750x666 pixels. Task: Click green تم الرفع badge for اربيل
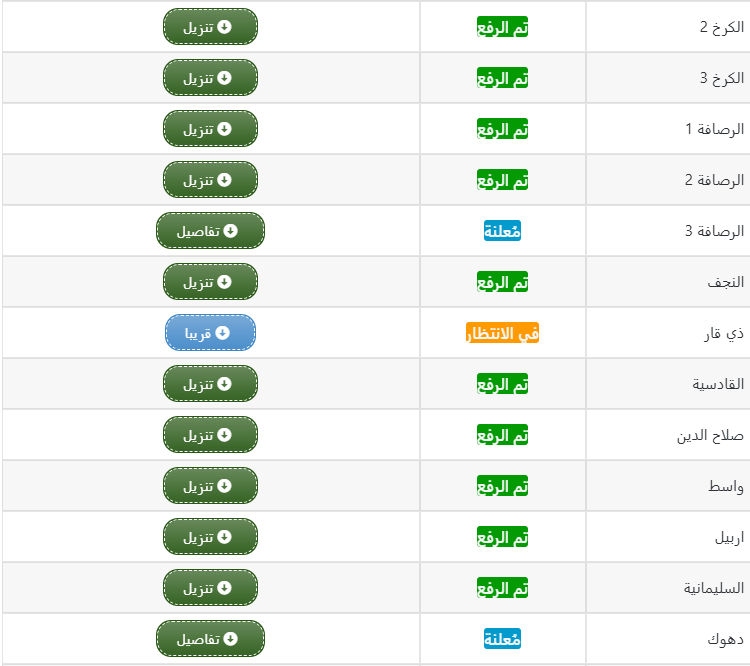[502, 537]
